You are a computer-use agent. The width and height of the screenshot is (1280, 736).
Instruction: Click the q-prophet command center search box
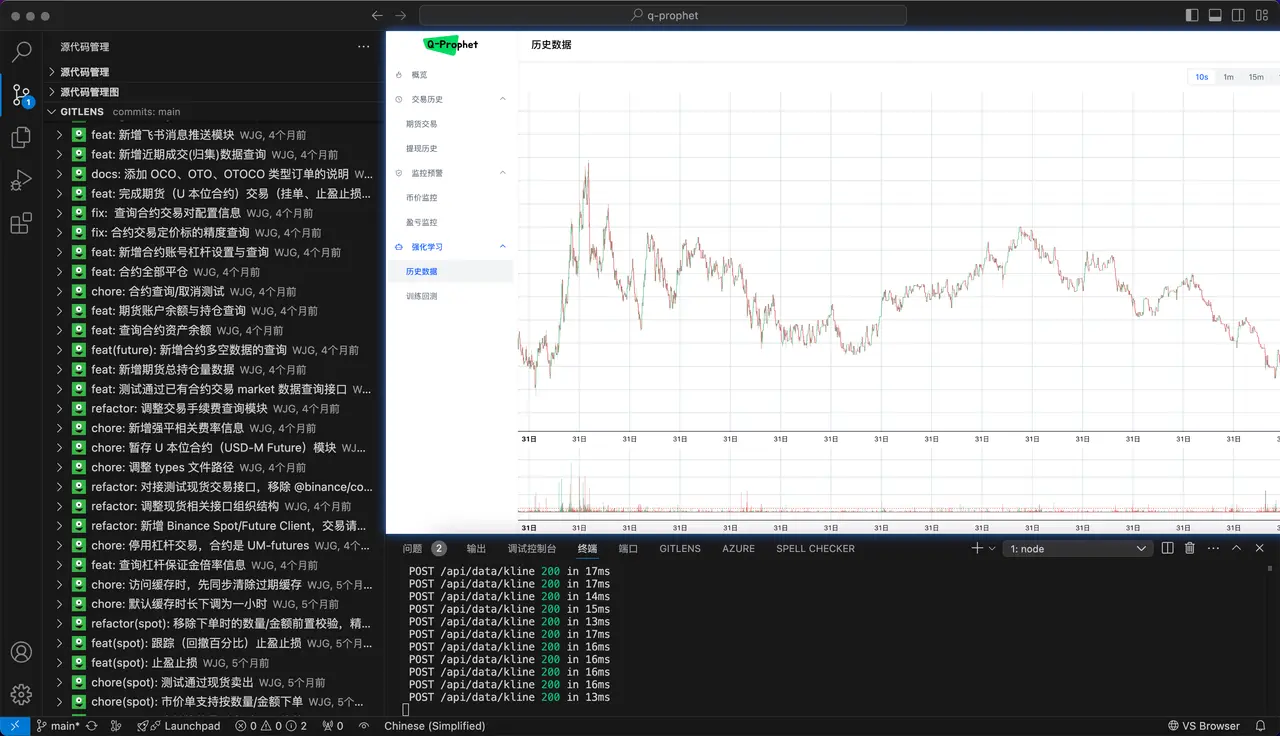tap(663, 15)
